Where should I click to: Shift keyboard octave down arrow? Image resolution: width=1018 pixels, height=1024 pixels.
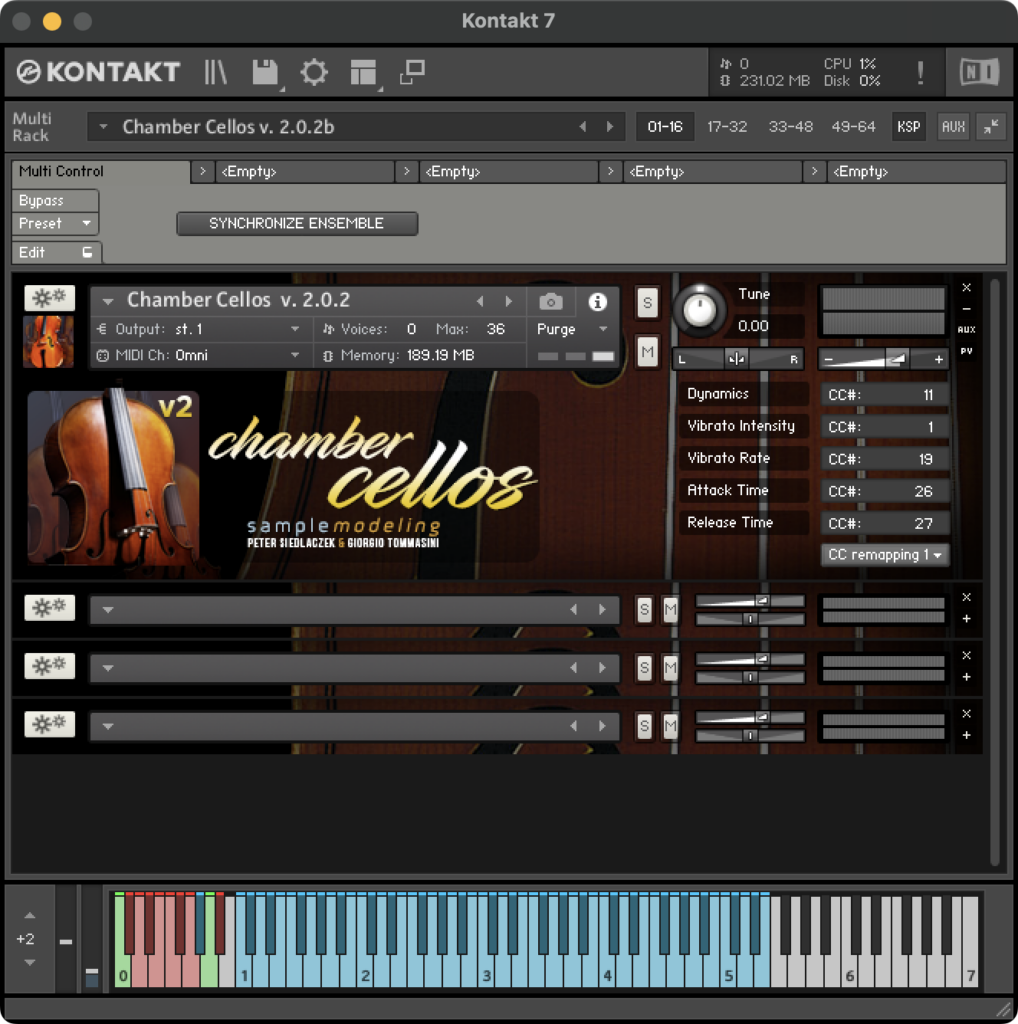tap(29, 962)
